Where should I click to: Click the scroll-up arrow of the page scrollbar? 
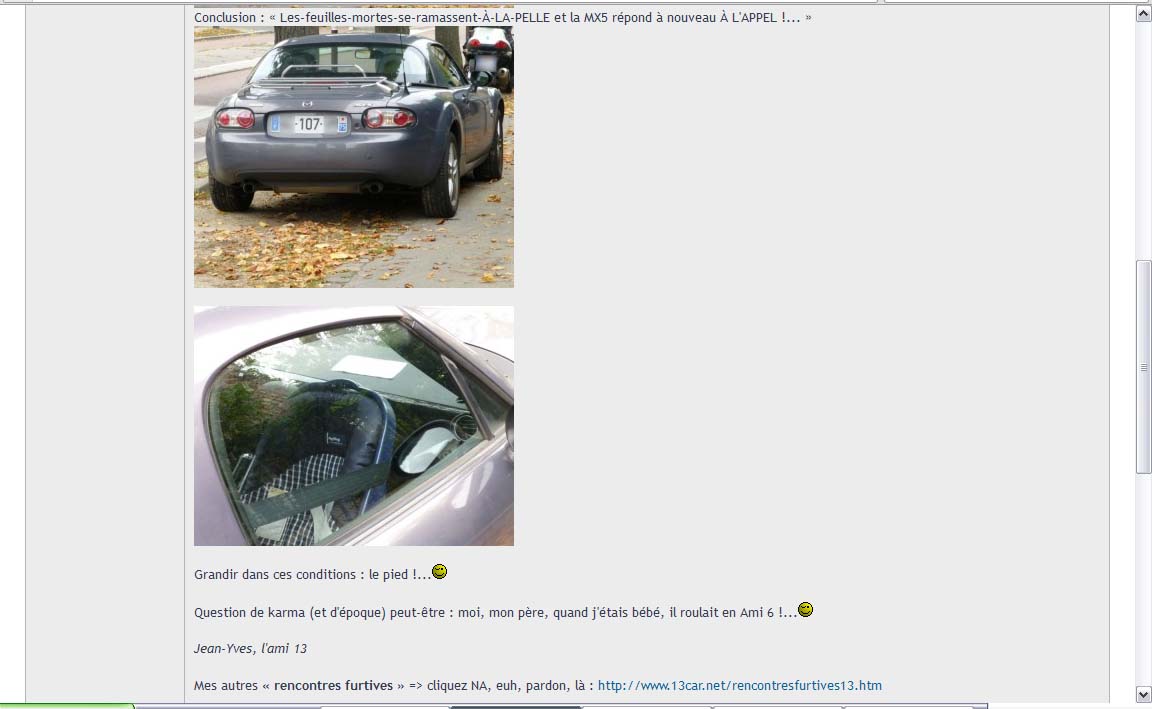click(1143, 13)
